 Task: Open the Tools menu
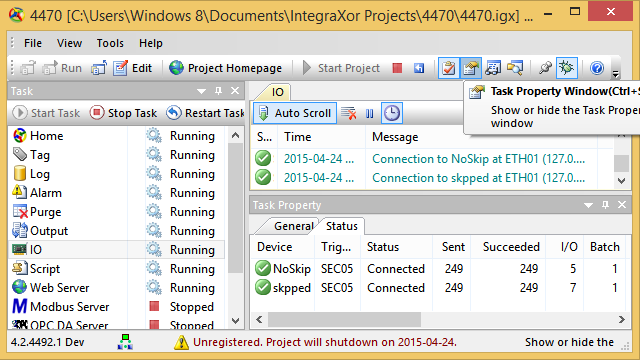(110, 43)
